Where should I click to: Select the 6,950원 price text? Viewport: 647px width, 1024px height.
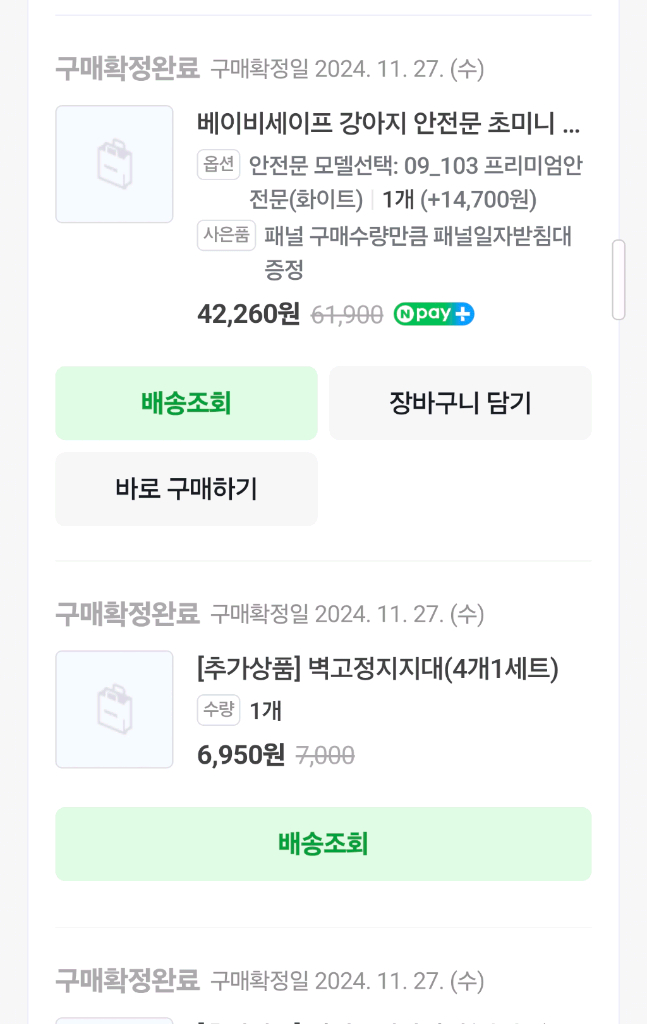click(x=242, y=756)
